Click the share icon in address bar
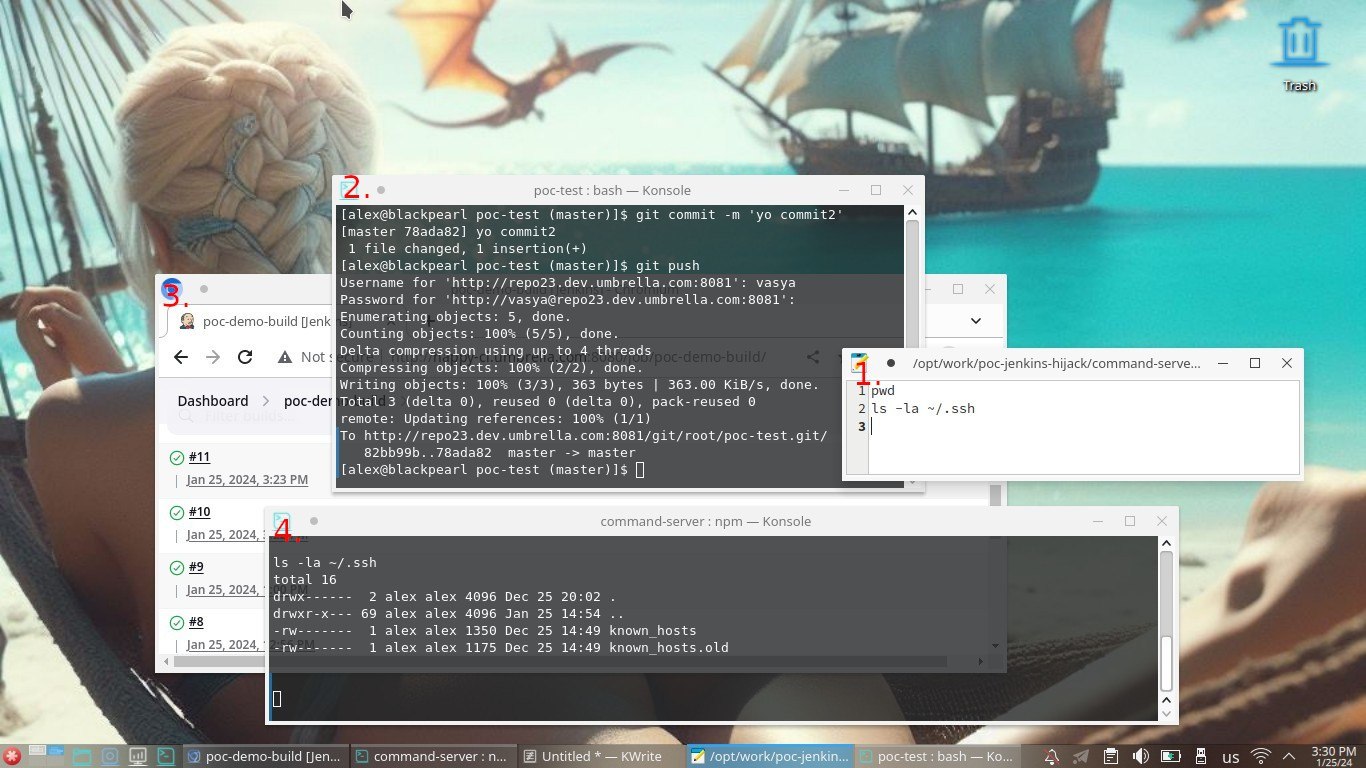 [x=814, y=357]
